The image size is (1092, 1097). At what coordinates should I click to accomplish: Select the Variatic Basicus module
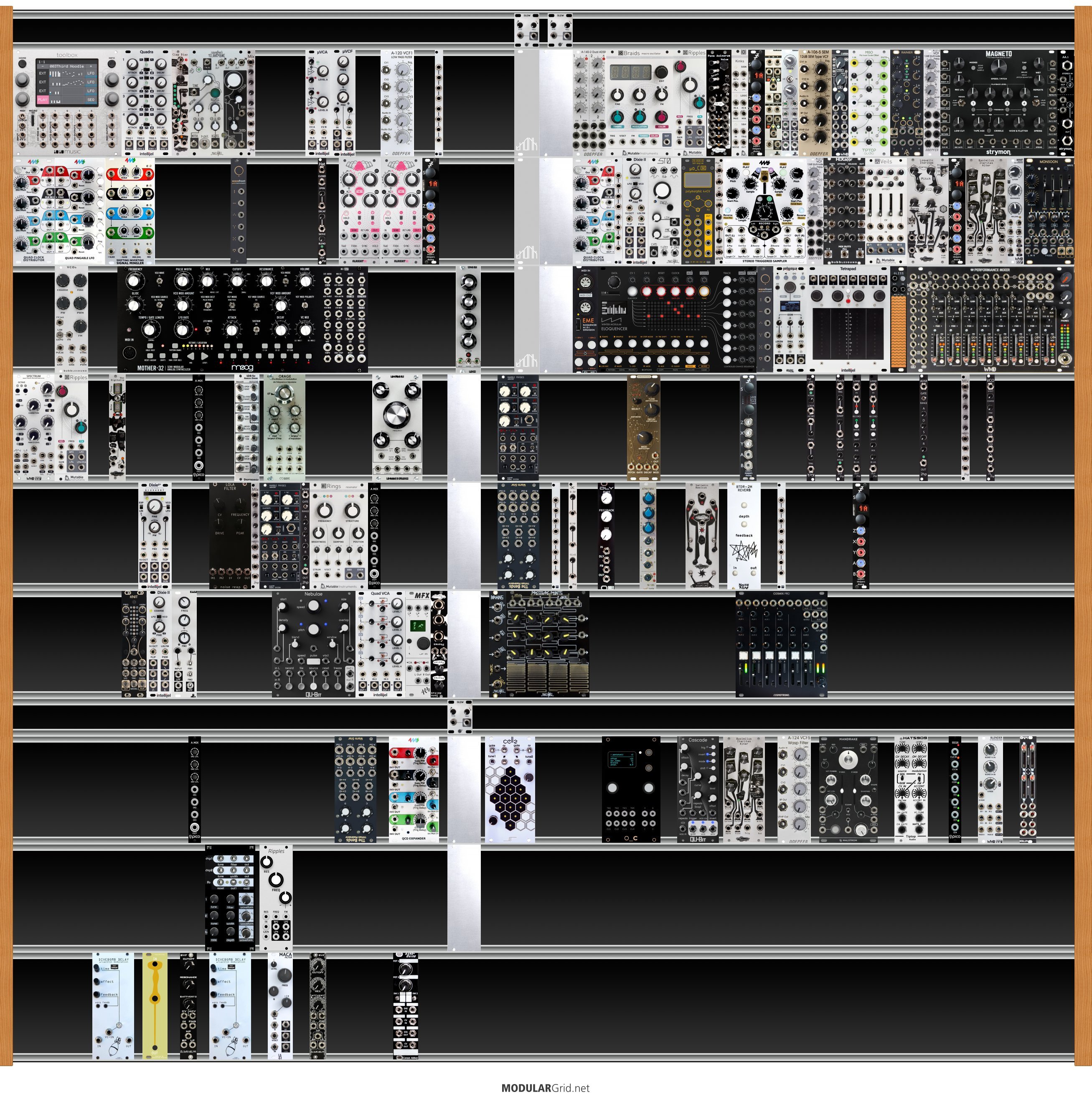(x=702, y=537)
